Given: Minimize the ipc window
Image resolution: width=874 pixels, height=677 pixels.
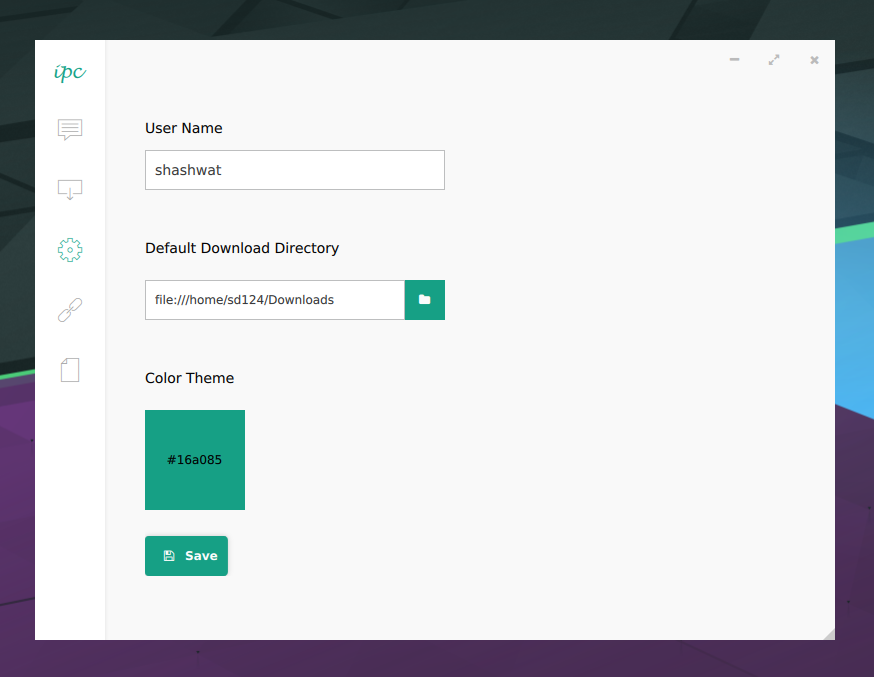Looking at the screenshot, I should pos(735,60).
